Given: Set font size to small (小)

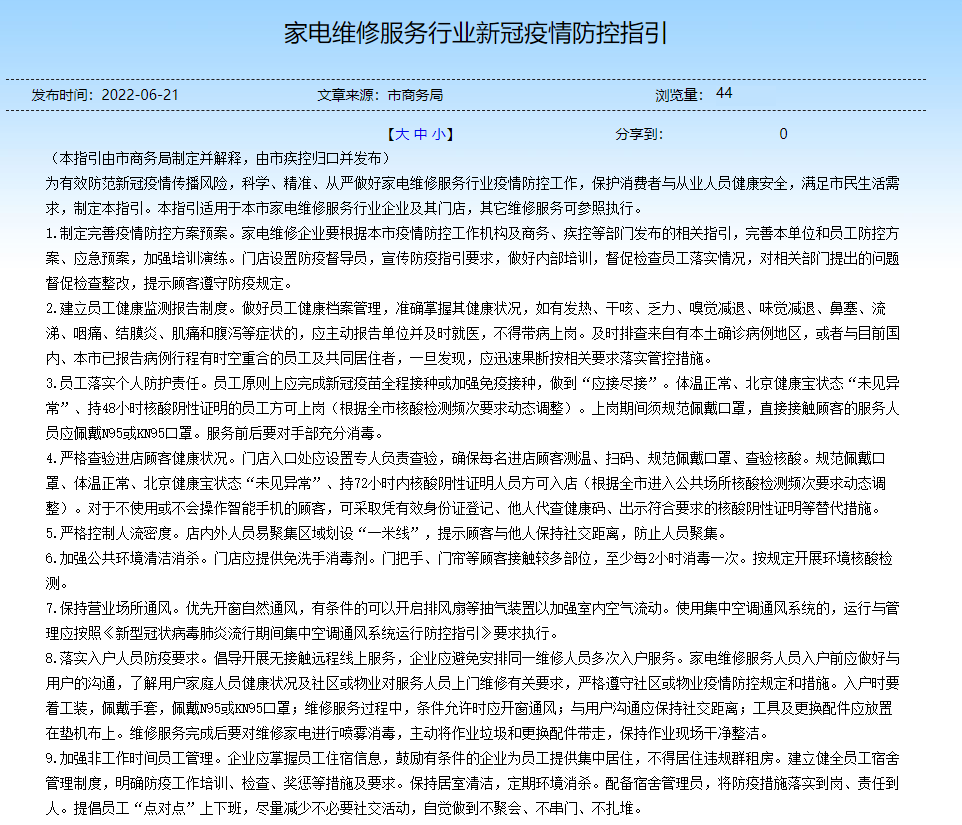Looking at the screenshot, I should pyautogui.click(x=437, y=134).
